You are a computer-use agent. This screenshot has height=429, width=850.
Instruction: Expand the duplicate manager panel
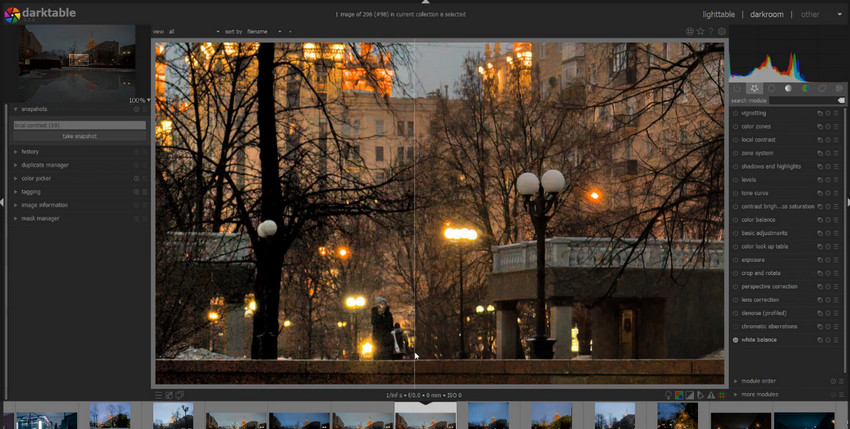point(16,165)
